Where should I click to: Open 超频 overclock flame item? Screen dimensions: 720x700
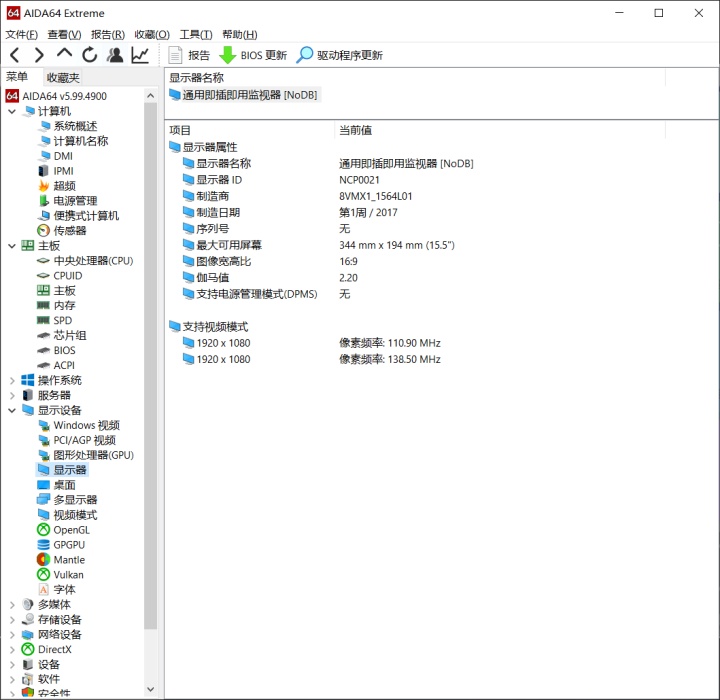[x=56, y=186]
